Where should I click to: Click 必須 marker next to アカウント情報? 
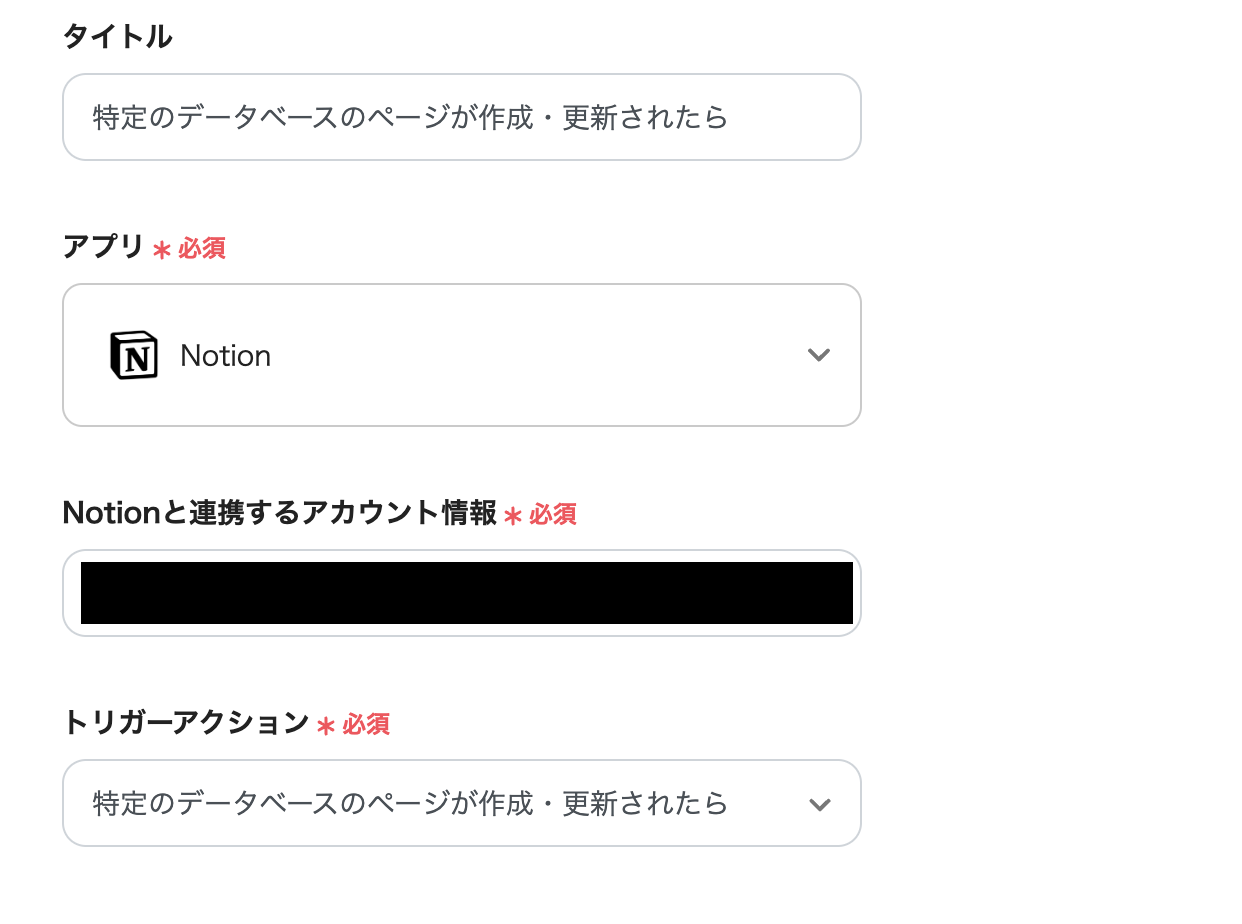click(553, 515)
